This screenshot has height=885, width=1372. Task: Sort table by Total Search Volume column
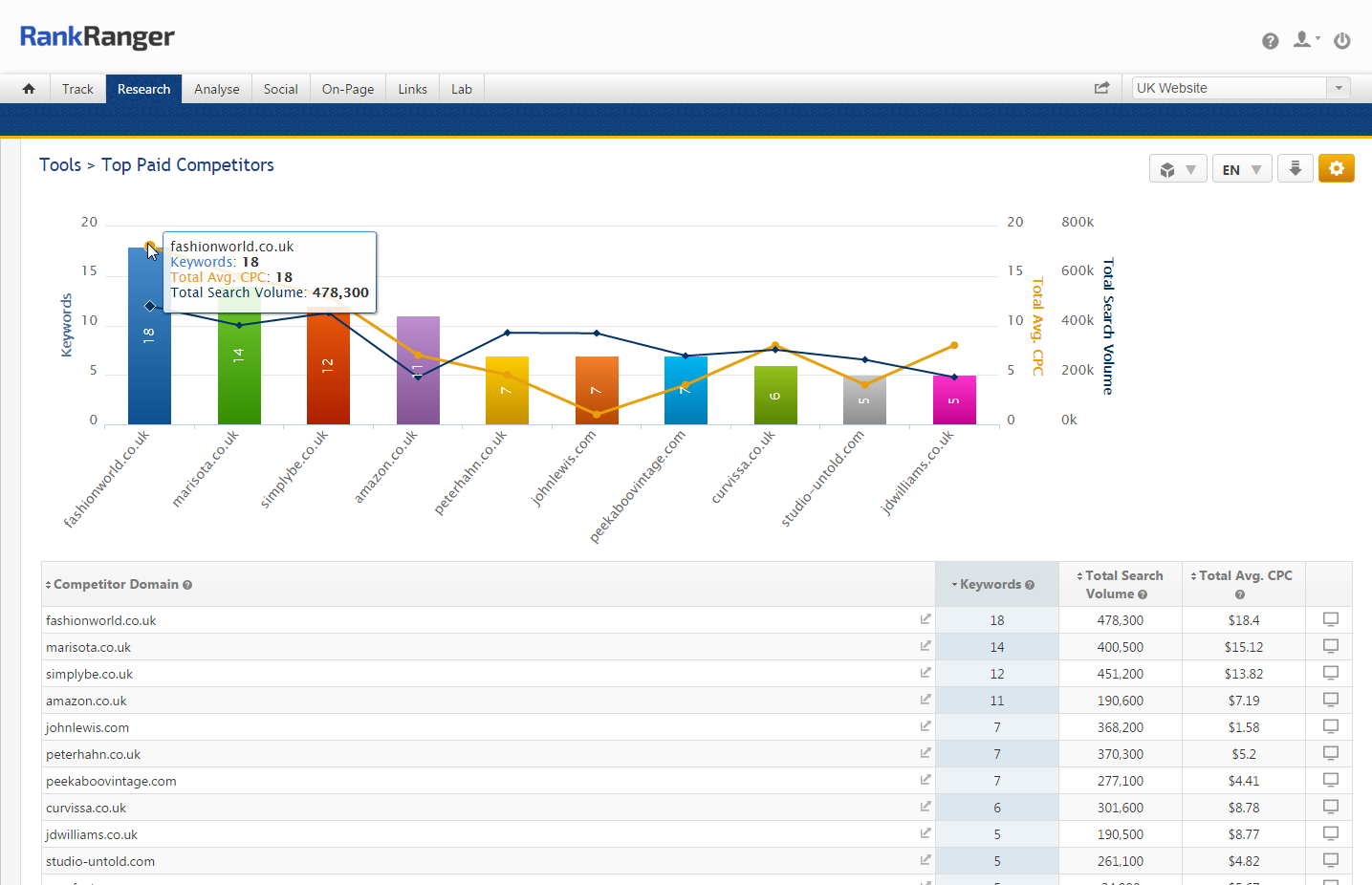click(1121, 584)
